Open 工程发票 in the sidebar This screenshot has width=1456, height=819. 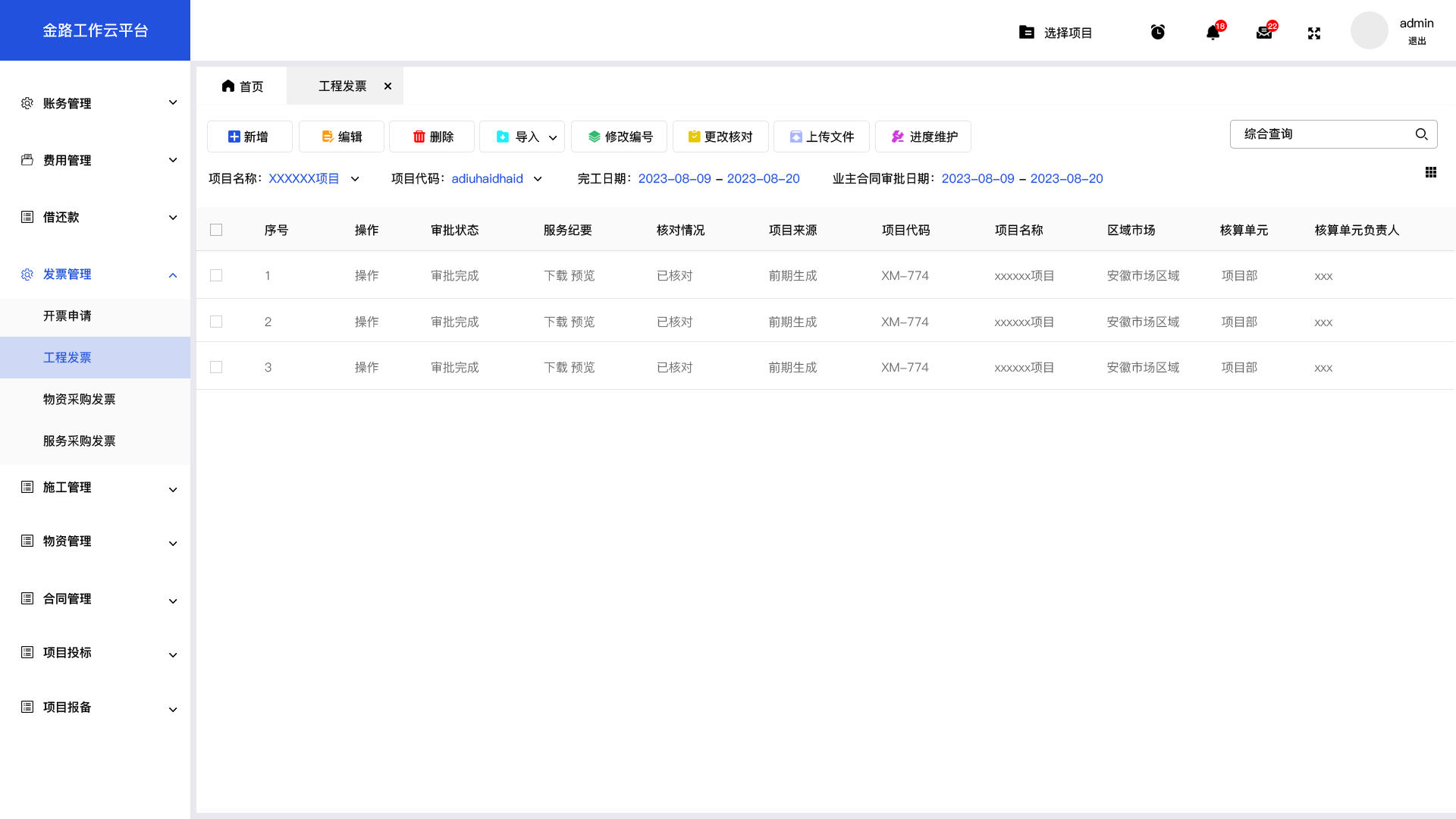95,357
